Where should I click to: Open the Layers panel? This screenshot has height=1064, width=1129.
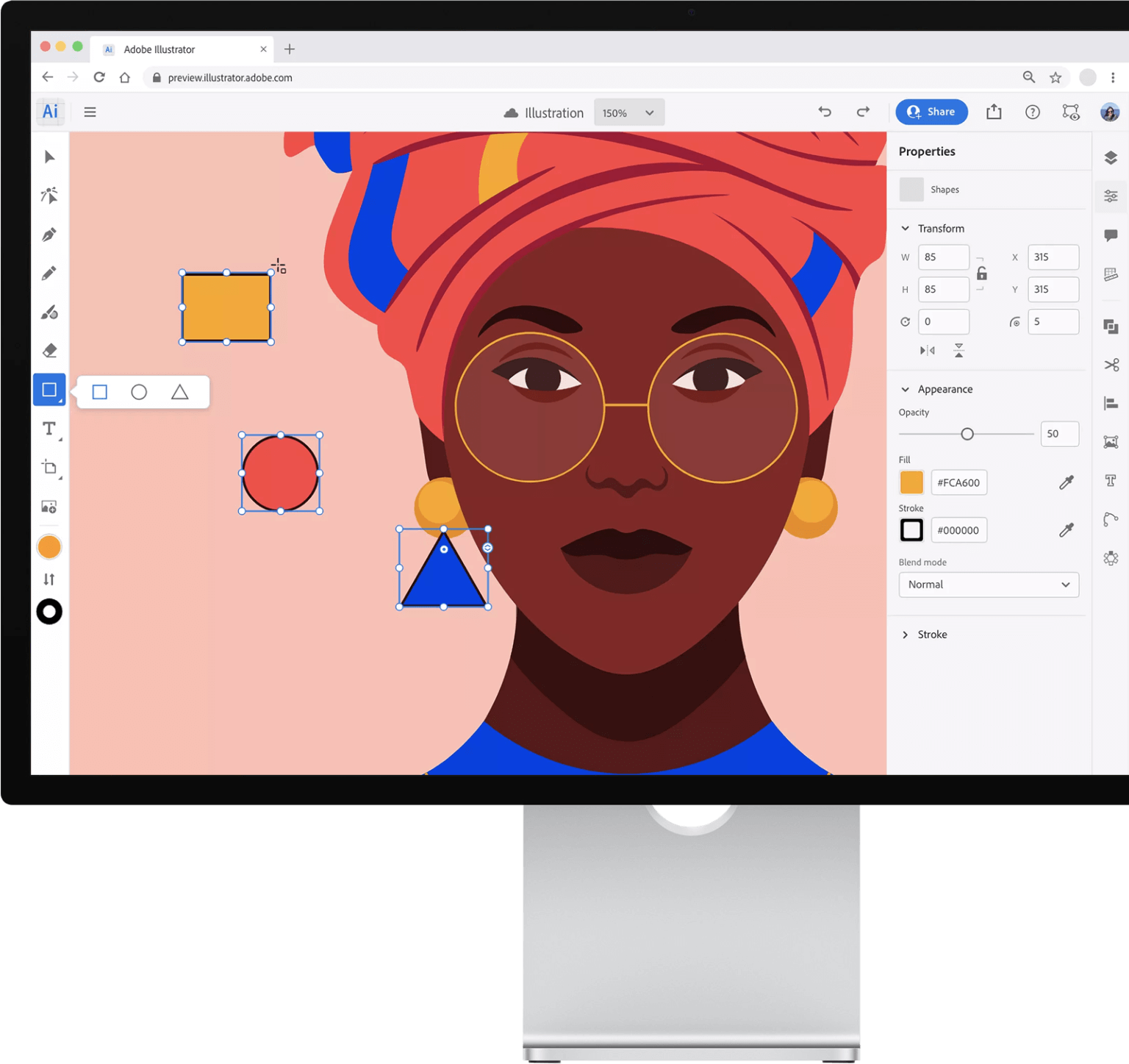[x=1111, y=157]
